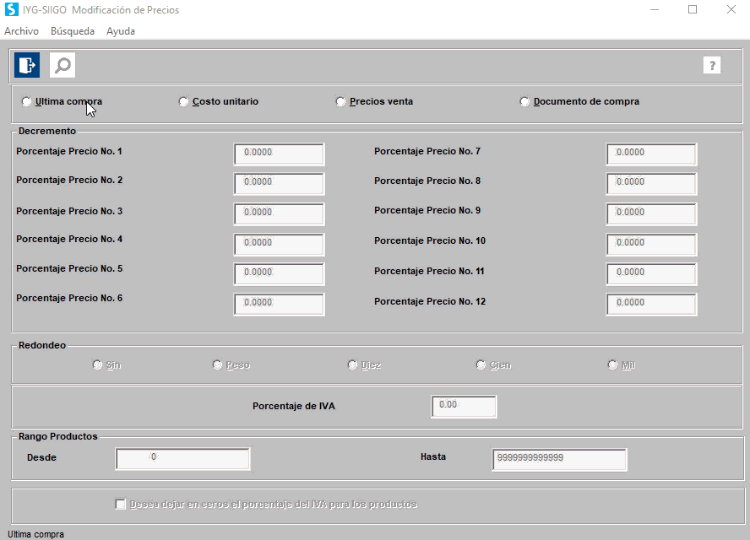
Task: Open the Búsqueda menu
Action: point(72,31)
